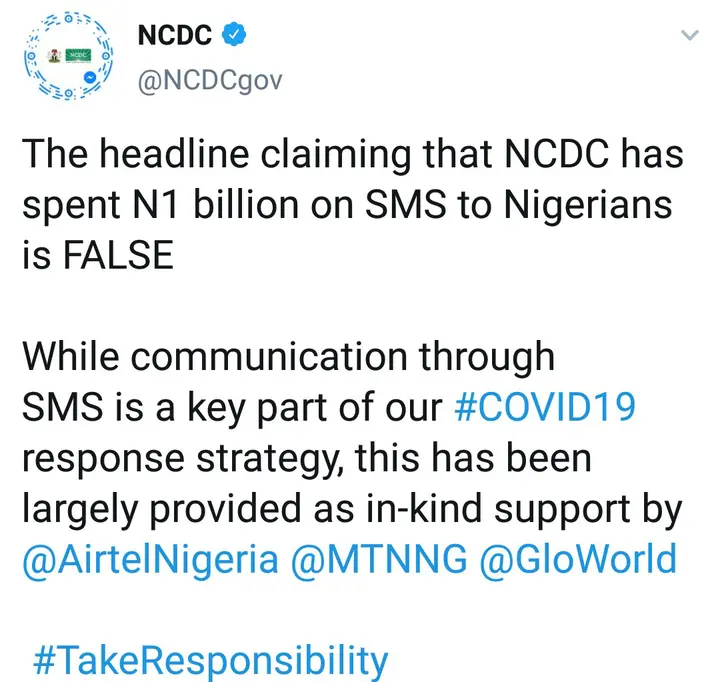This screenshot has height=682, width=720.
Task: Click the word FALSE in the tweet
Action: click(x=118, y=255)
